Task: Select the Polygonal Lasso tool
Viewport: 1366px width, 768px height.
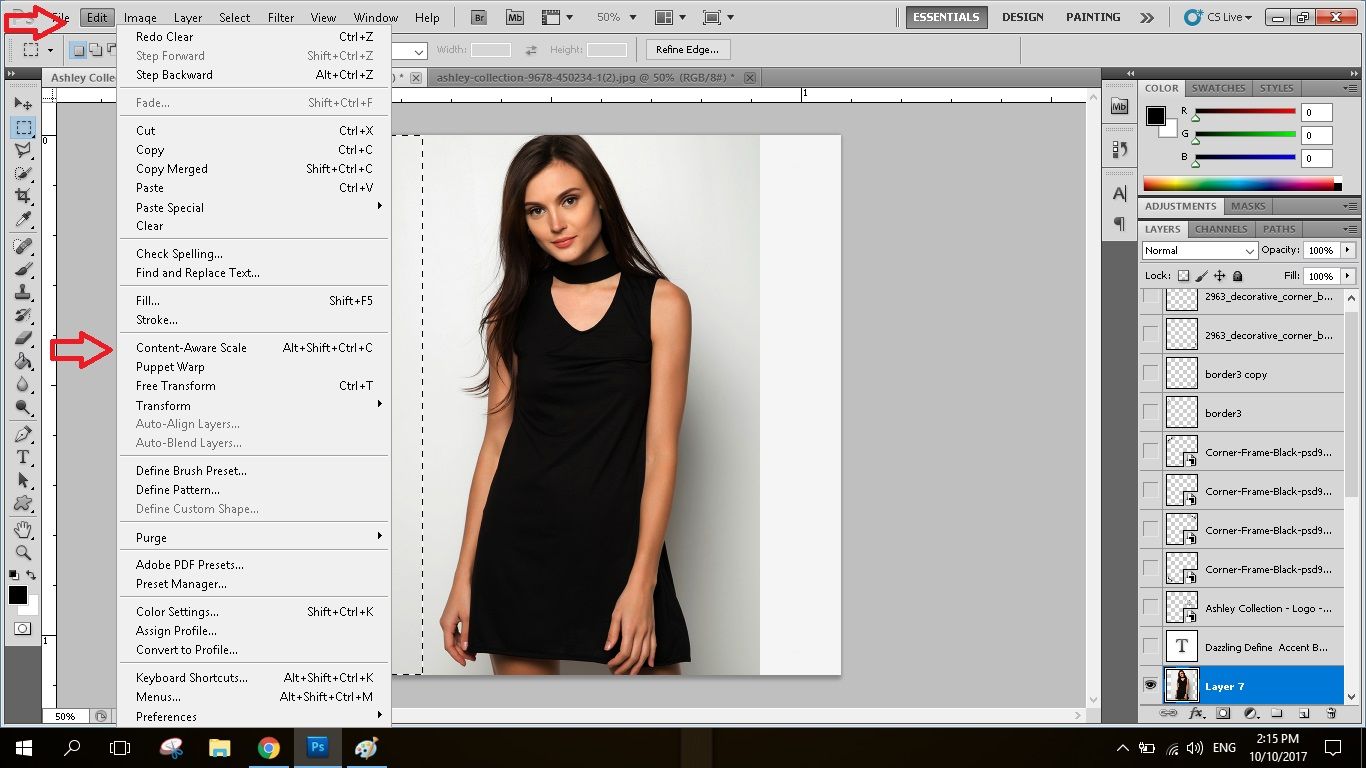Action: (23, 150)
